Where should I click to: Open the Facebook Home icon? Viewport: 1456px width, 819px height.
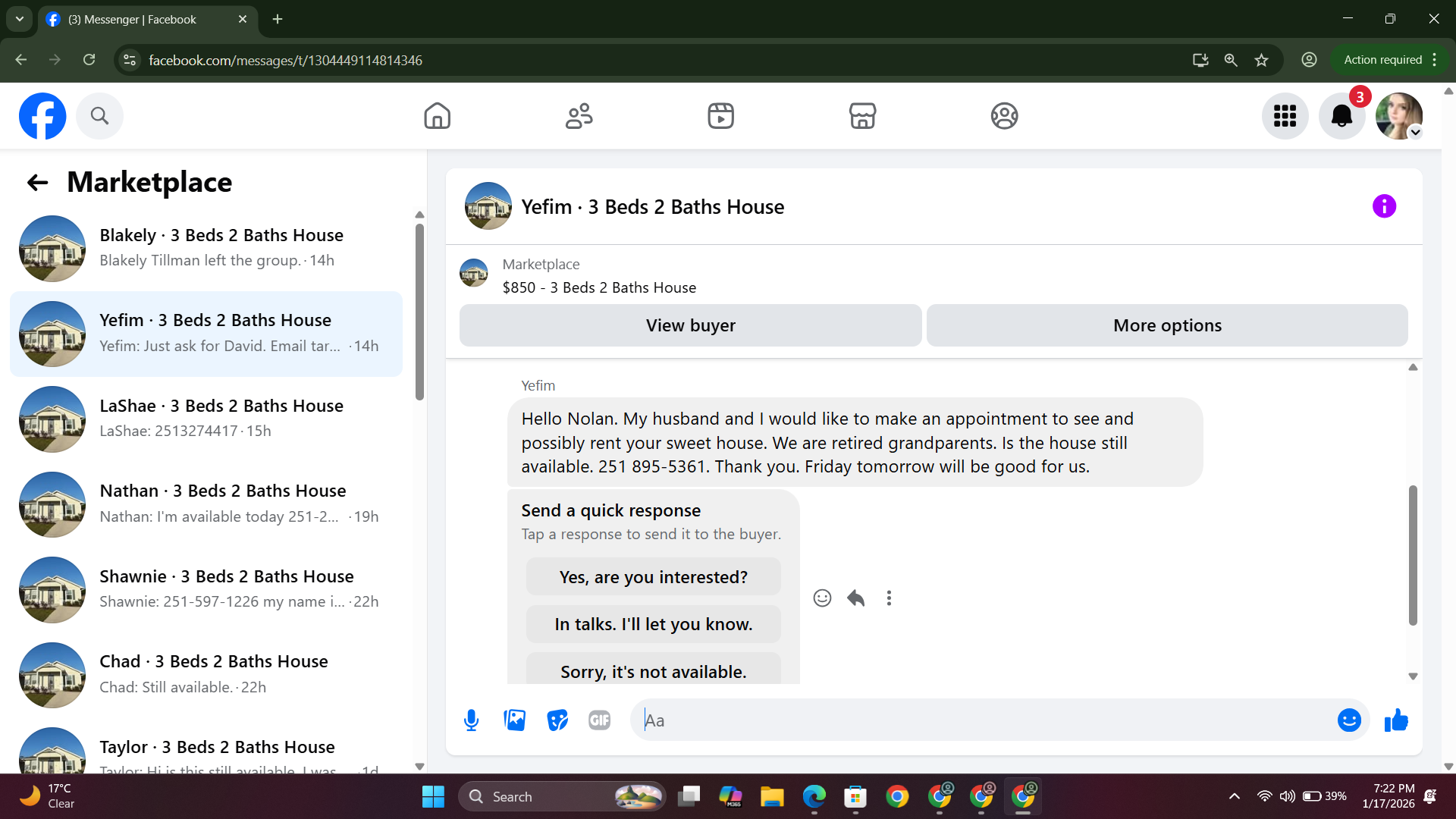point(437,116)
